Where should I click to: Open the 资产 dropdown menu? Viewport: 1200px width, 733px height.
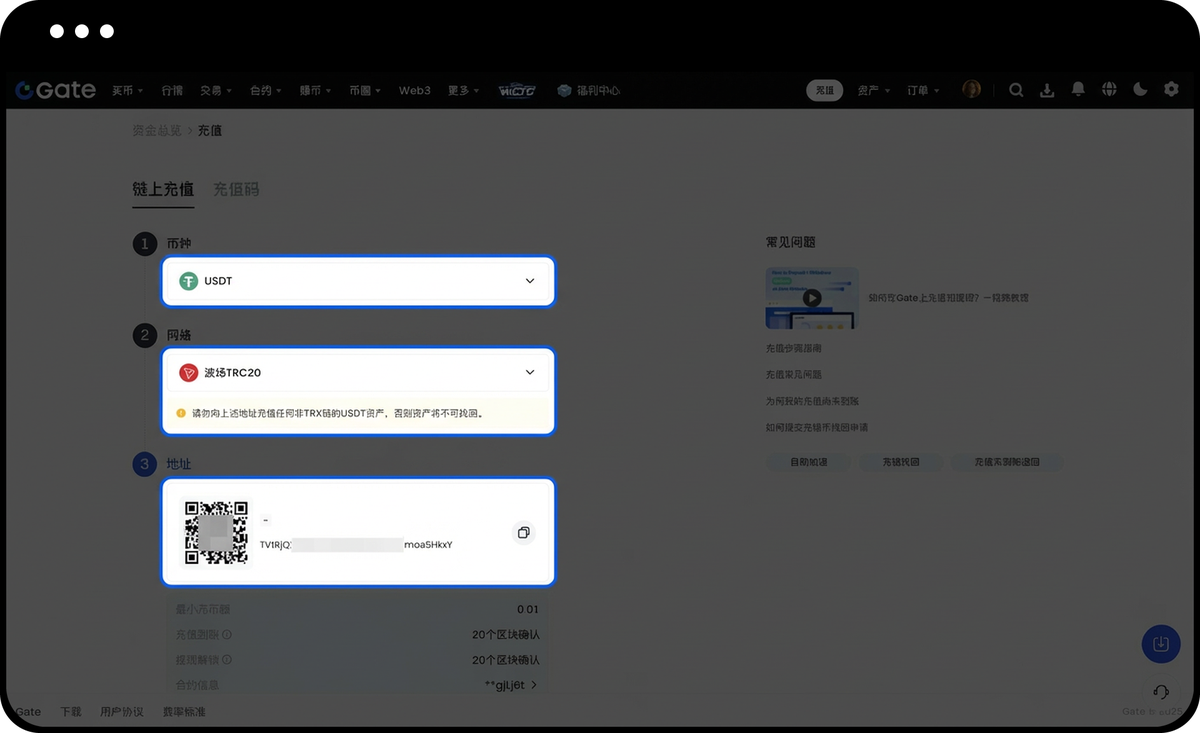coord(874,90)
